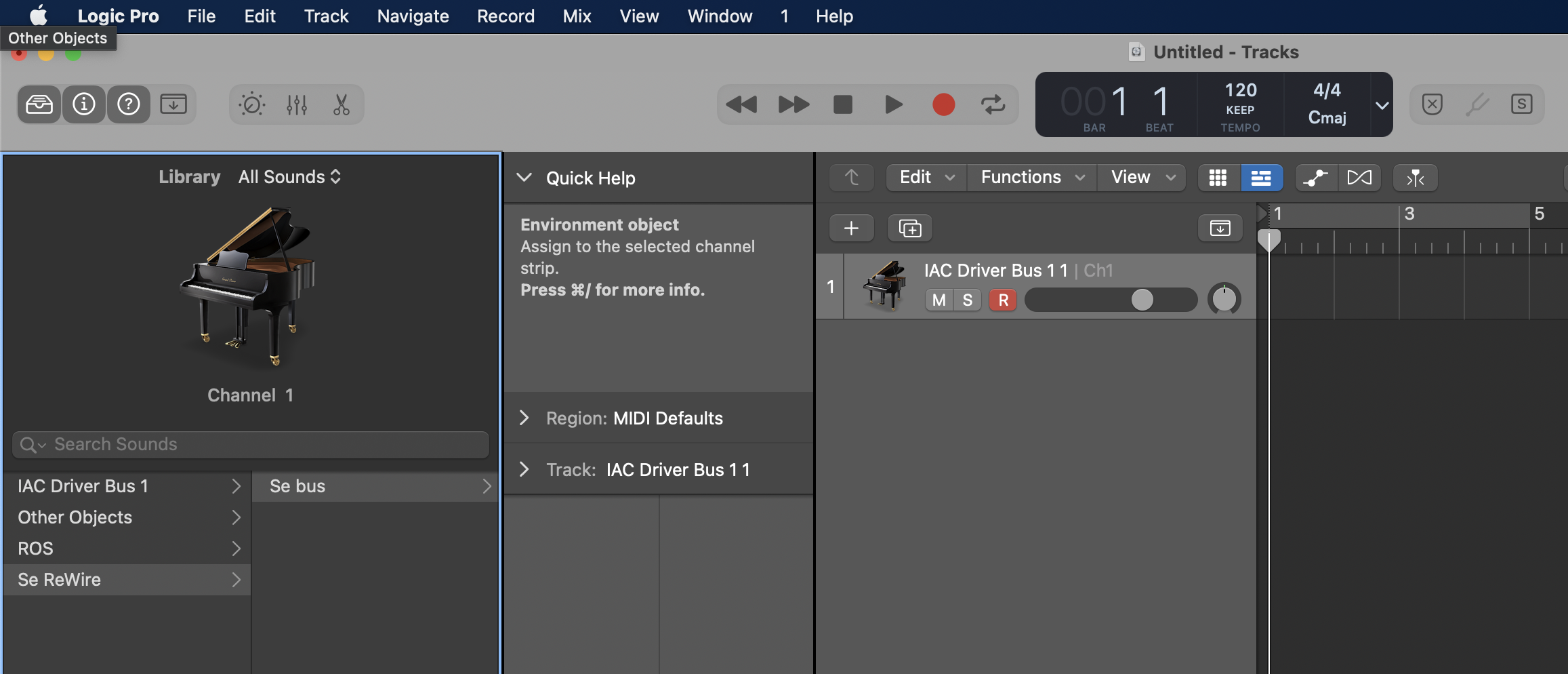This screenshot has height=674, width=1568.
Task: Expand the Region MIDI Defaults section
Action: [524, 418]
